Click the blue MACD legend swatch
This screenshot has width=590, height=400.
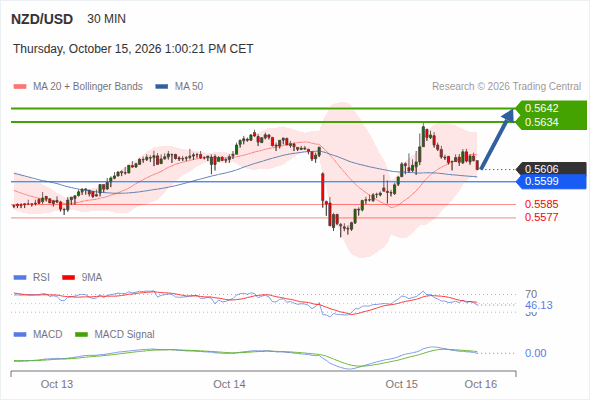(20, 335)
